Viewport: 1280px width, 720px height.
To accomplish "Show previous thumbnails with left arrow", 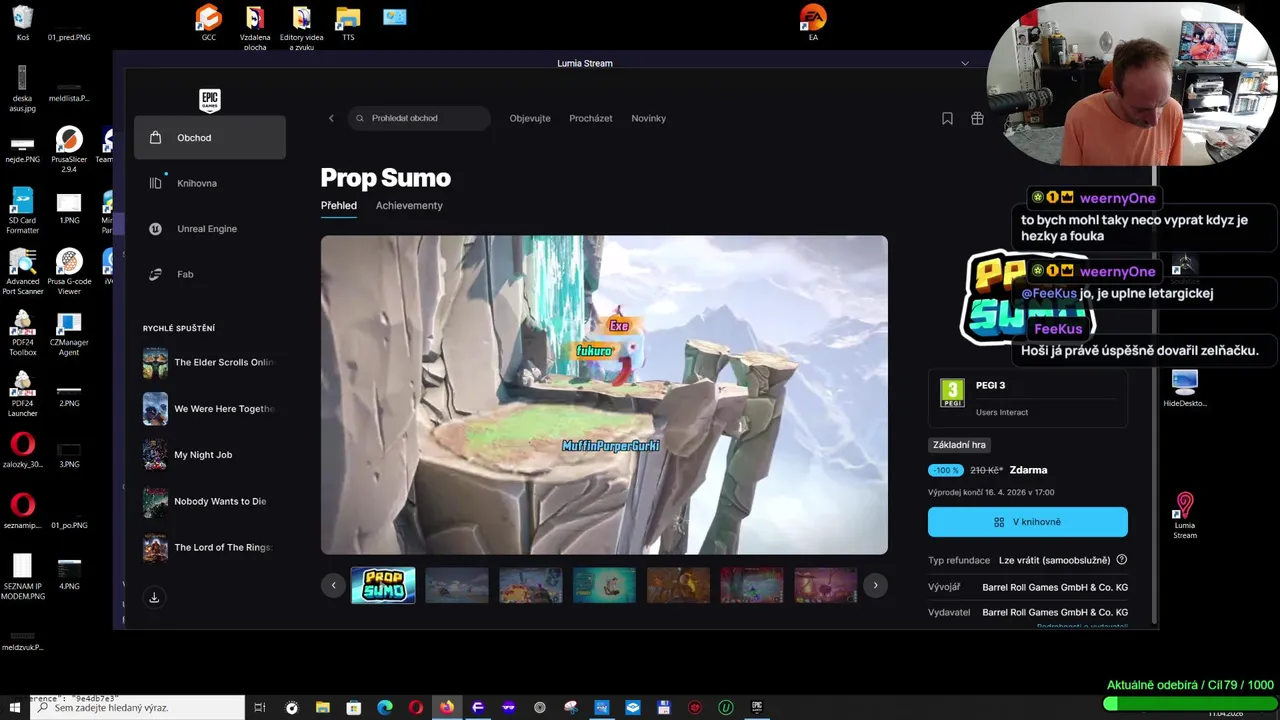I will (x=334, y=586).
